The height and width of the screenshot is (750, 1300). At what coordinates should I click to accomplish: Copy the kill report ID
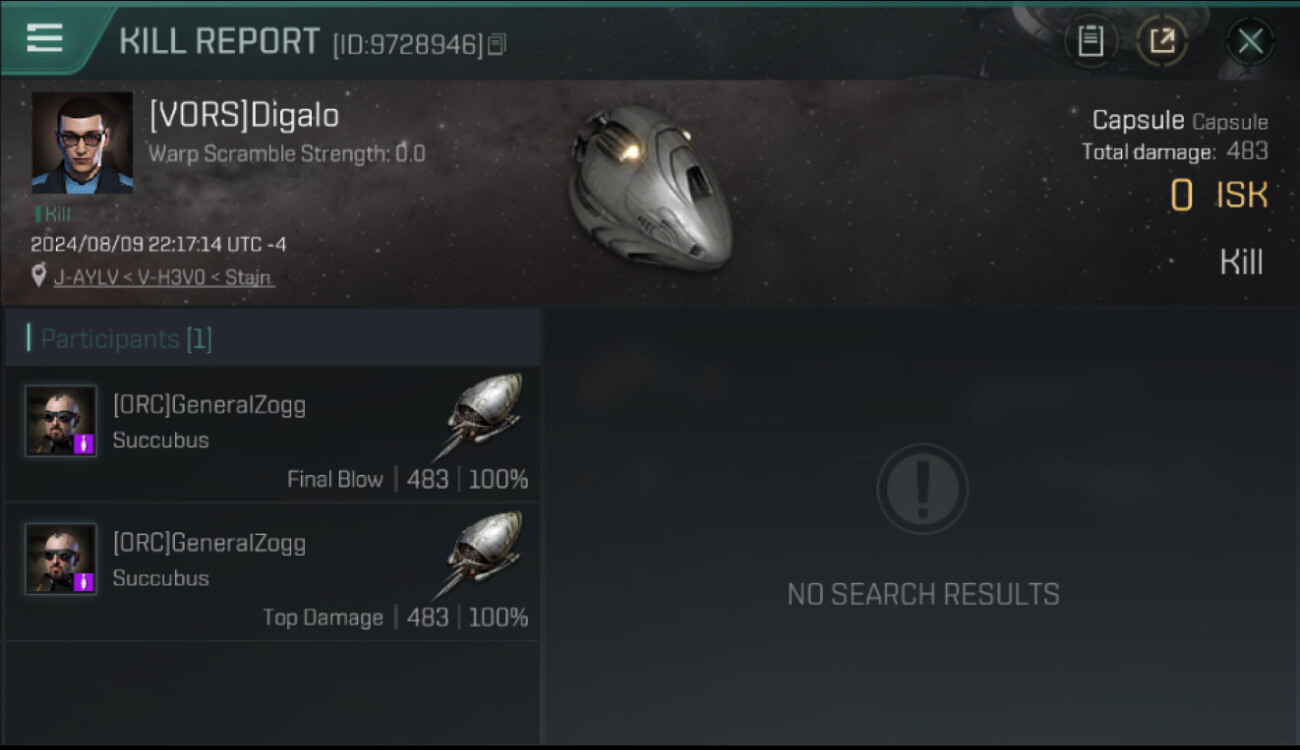point(497,44)
